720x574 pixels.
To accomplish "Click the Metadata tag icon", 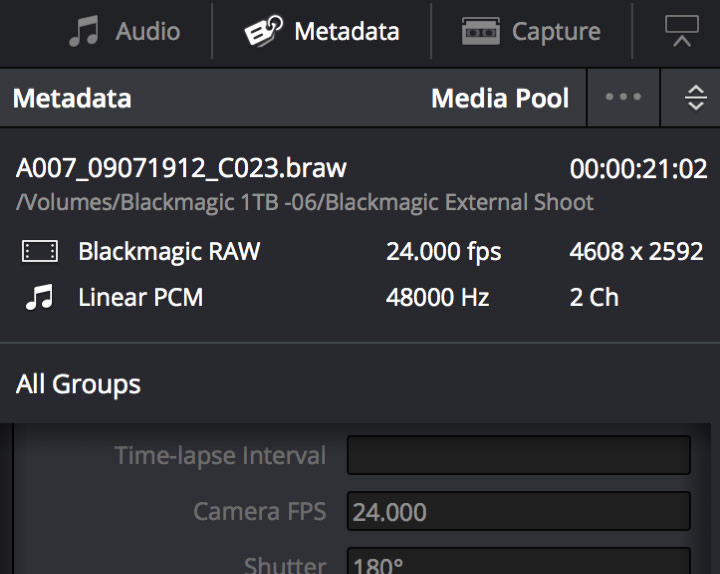I will (263, 31).
